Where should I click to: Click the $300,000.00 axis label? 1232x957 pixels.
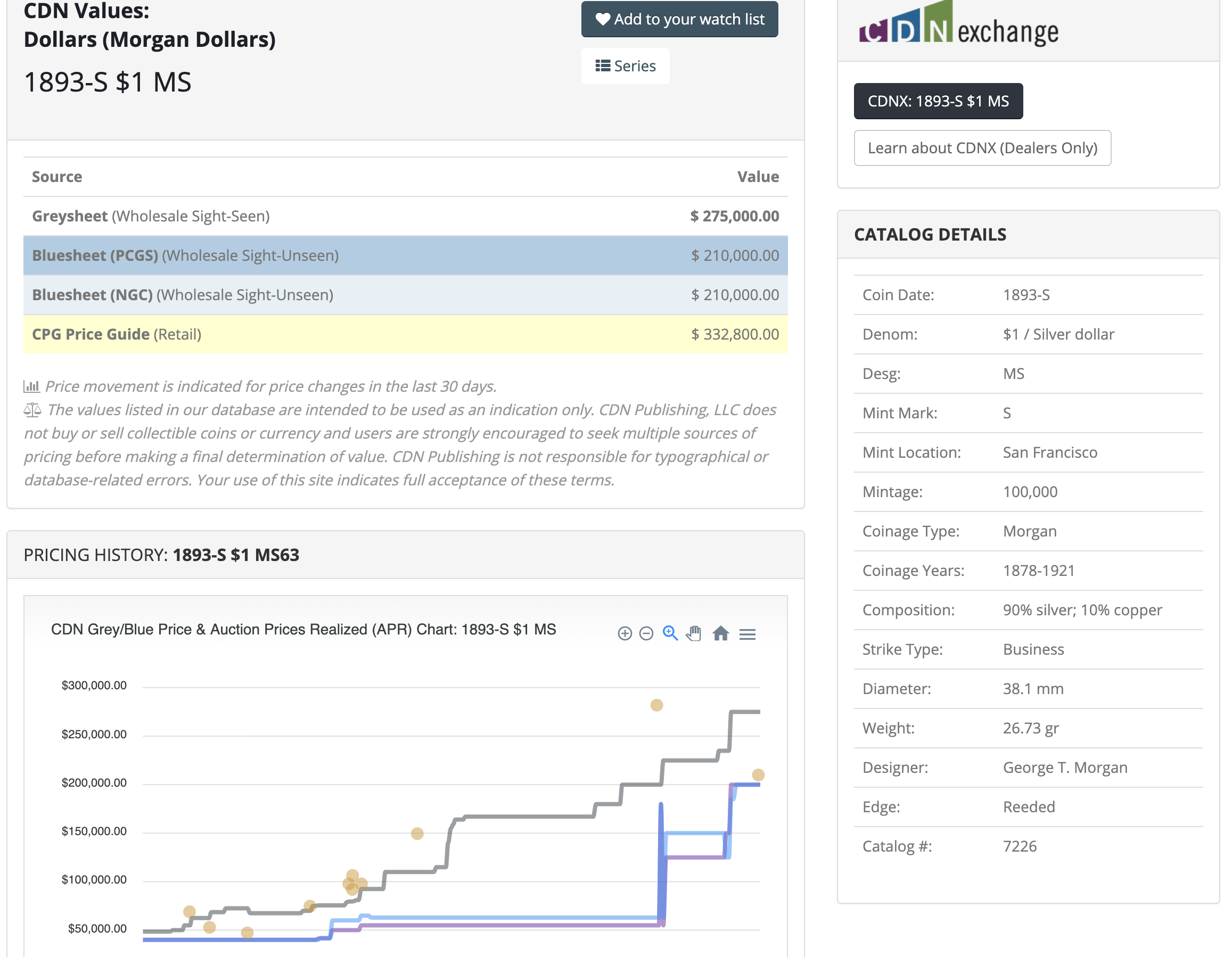[94, 685]
